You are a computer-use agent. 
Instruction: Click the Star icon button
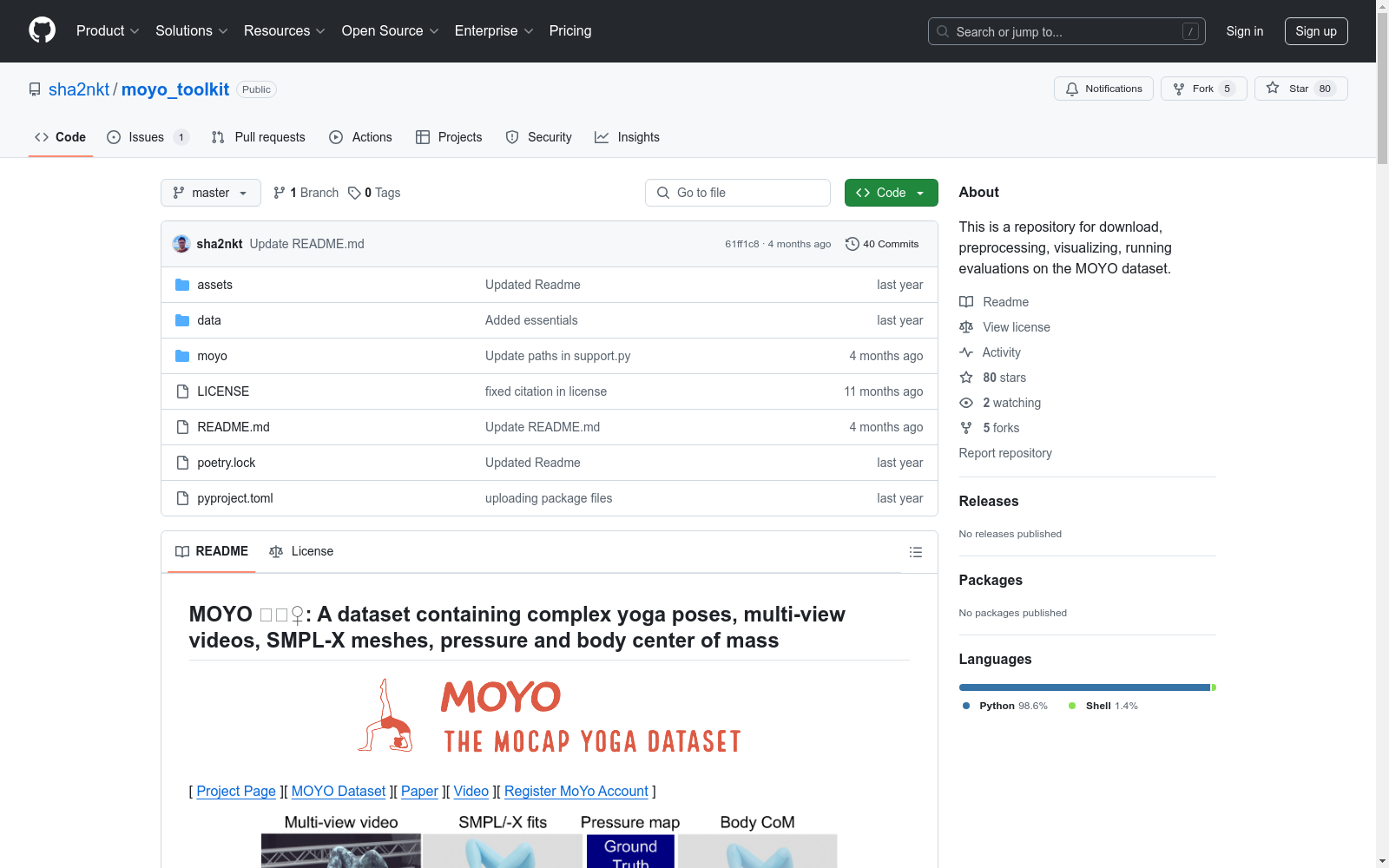click(1273, 89)
